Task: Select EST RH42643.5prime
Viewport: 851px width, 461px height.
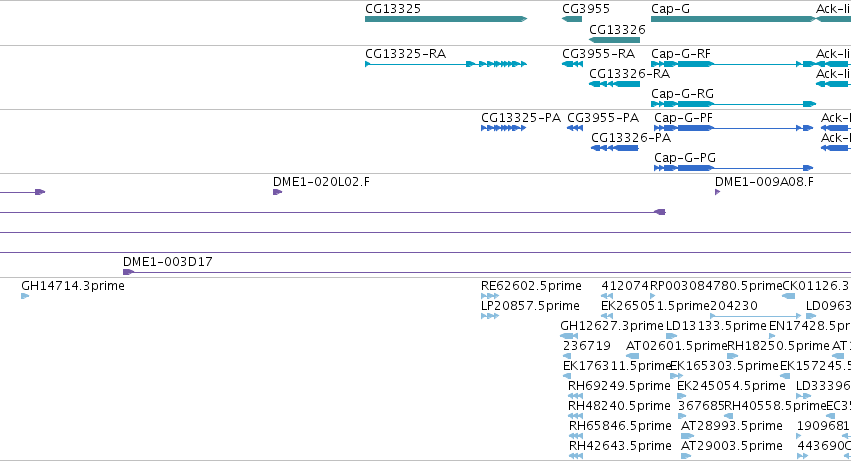Action: click(x=576, y=456)
